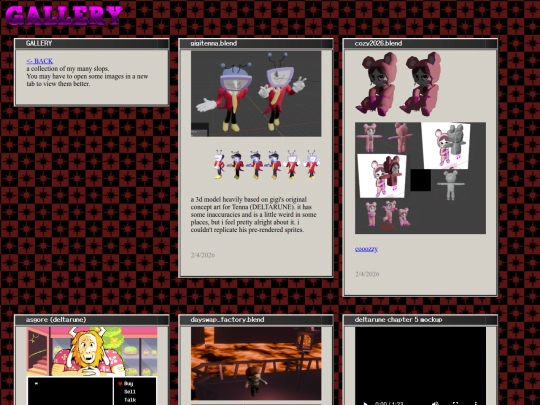
Task: Open the 'coozzy' link under cozy2026.blend
Action: (366, 249)
